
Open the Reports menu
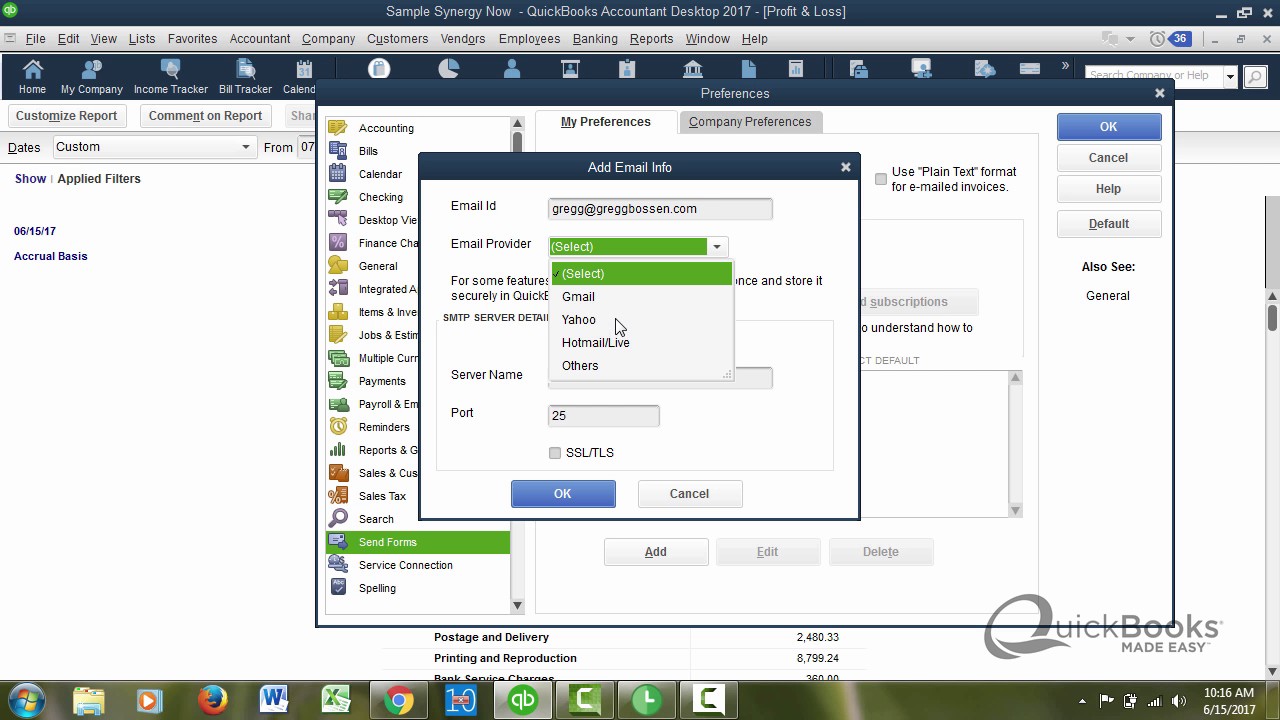[x=651, y=39]
